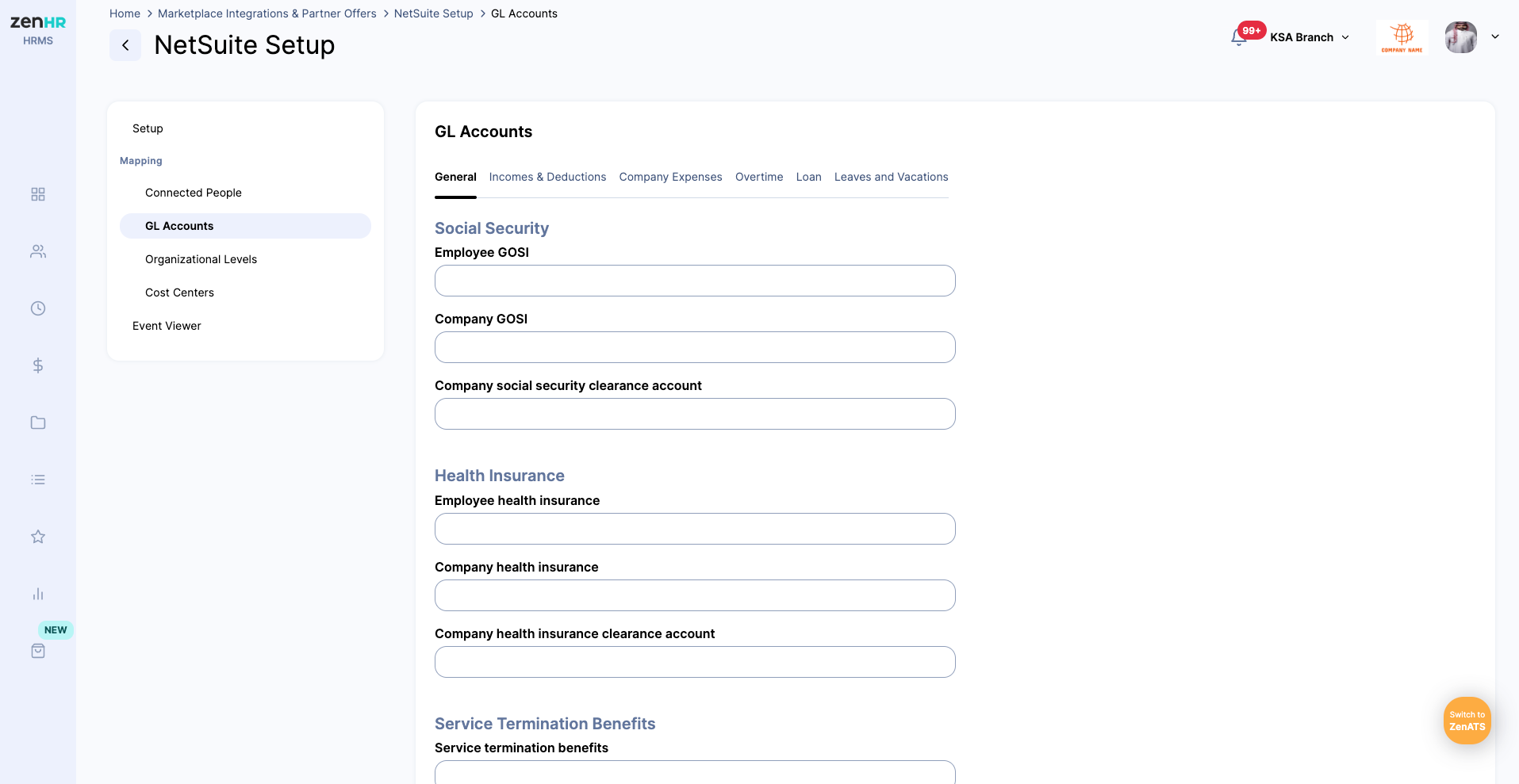Click the GL Accounts breadcrumb text
The image size is (1519, 784).
click(x=524, y=13)
